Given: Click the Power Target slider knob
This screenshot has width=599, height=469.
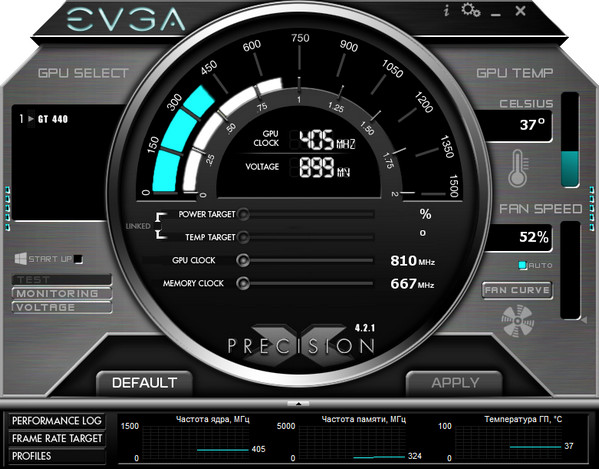Looking at the screenshot, I should [243, 214].
